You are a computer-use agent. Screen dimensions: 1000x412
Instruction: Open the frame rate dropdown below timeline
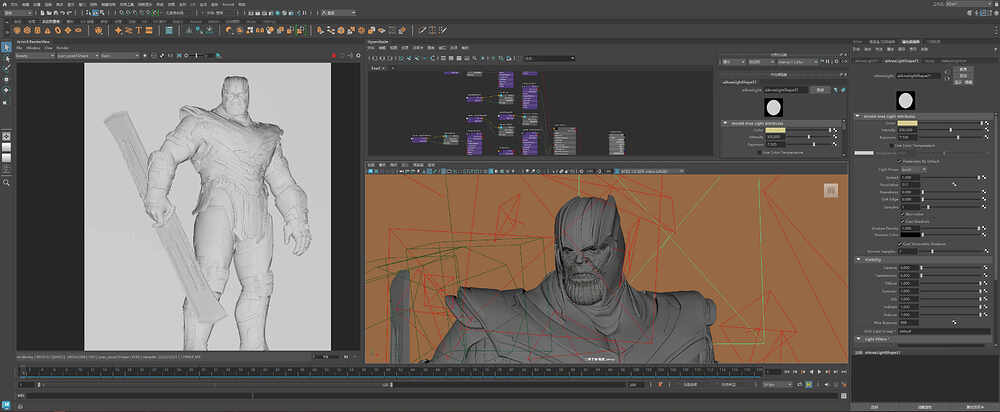pos(777,385)
